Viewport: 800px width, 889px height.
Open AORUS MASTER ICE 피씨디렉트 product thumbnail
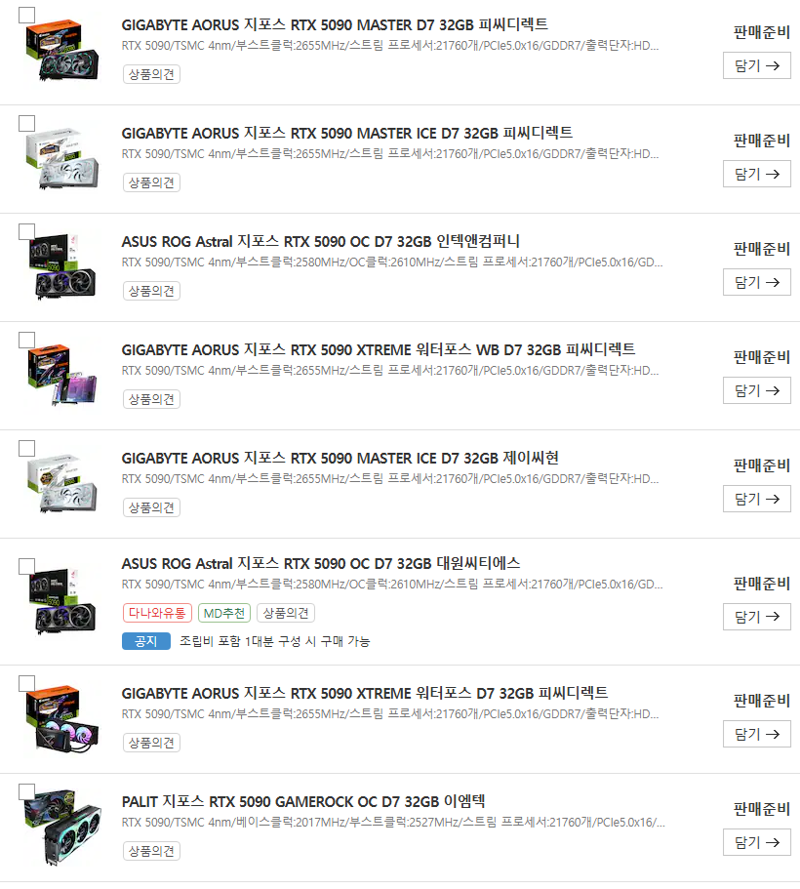click(62, 159)
